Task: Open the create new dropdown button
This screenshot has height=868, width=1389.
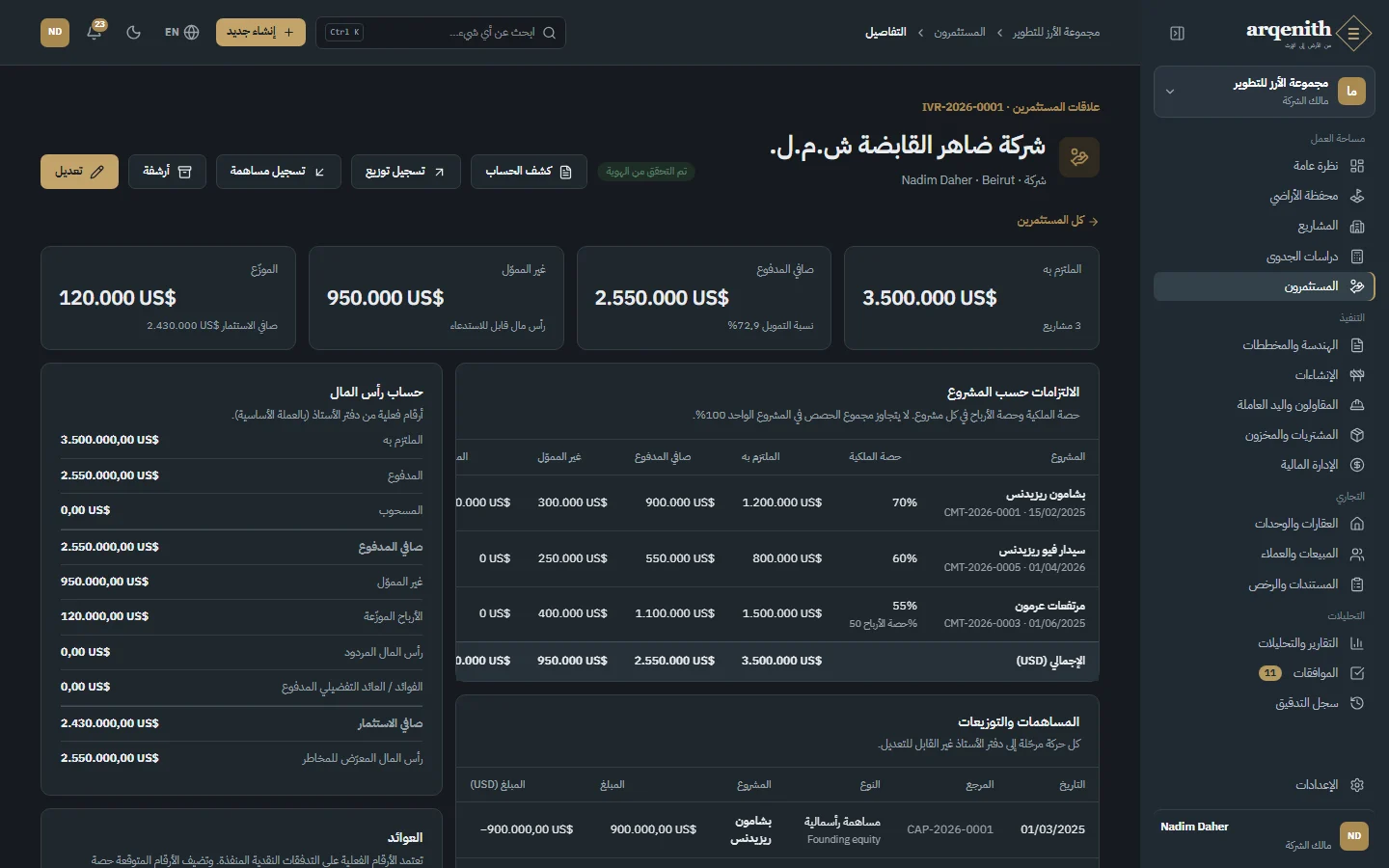Action: click(x=260, y=32)
